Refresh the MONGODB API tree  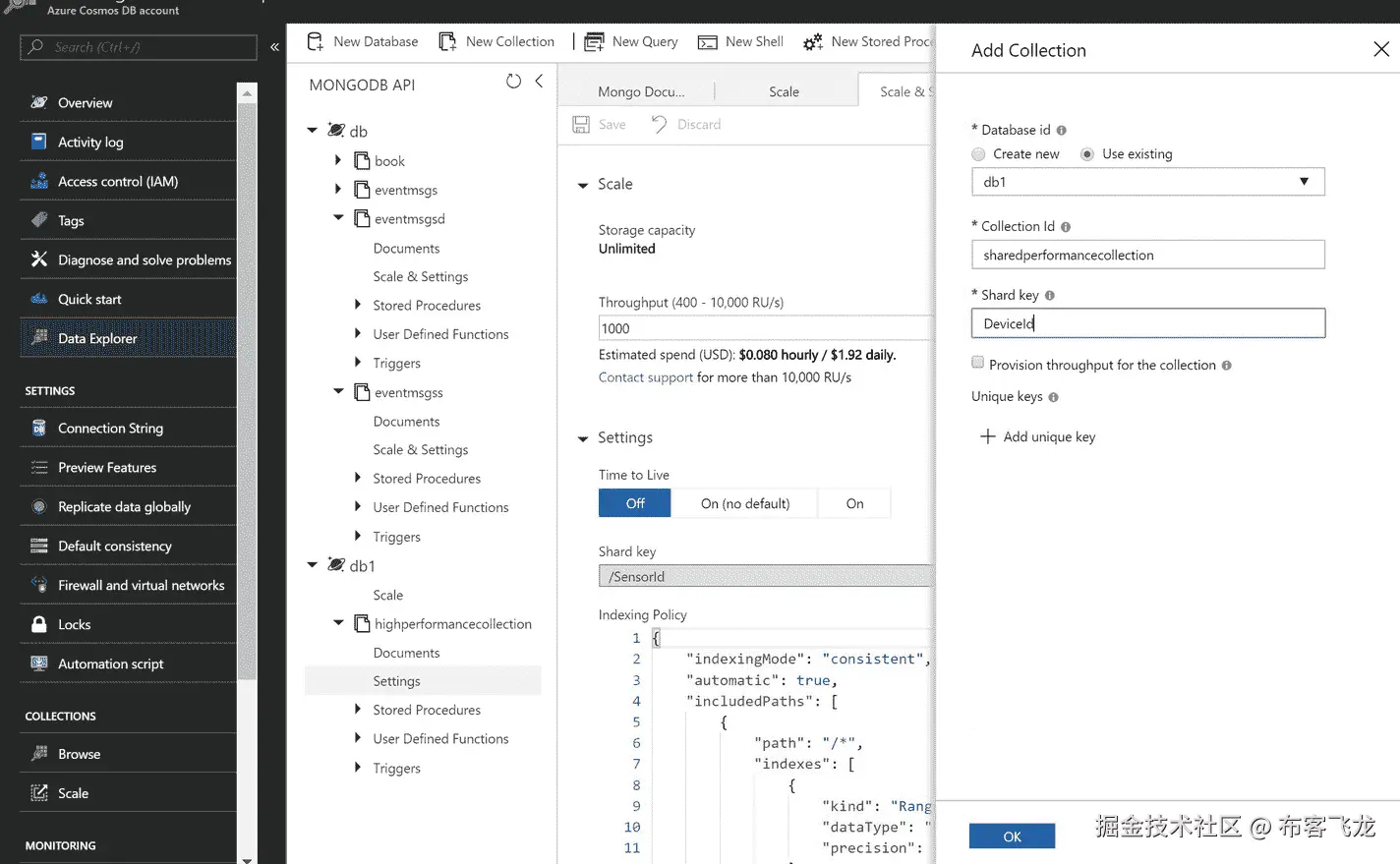(x=514, y=83)
